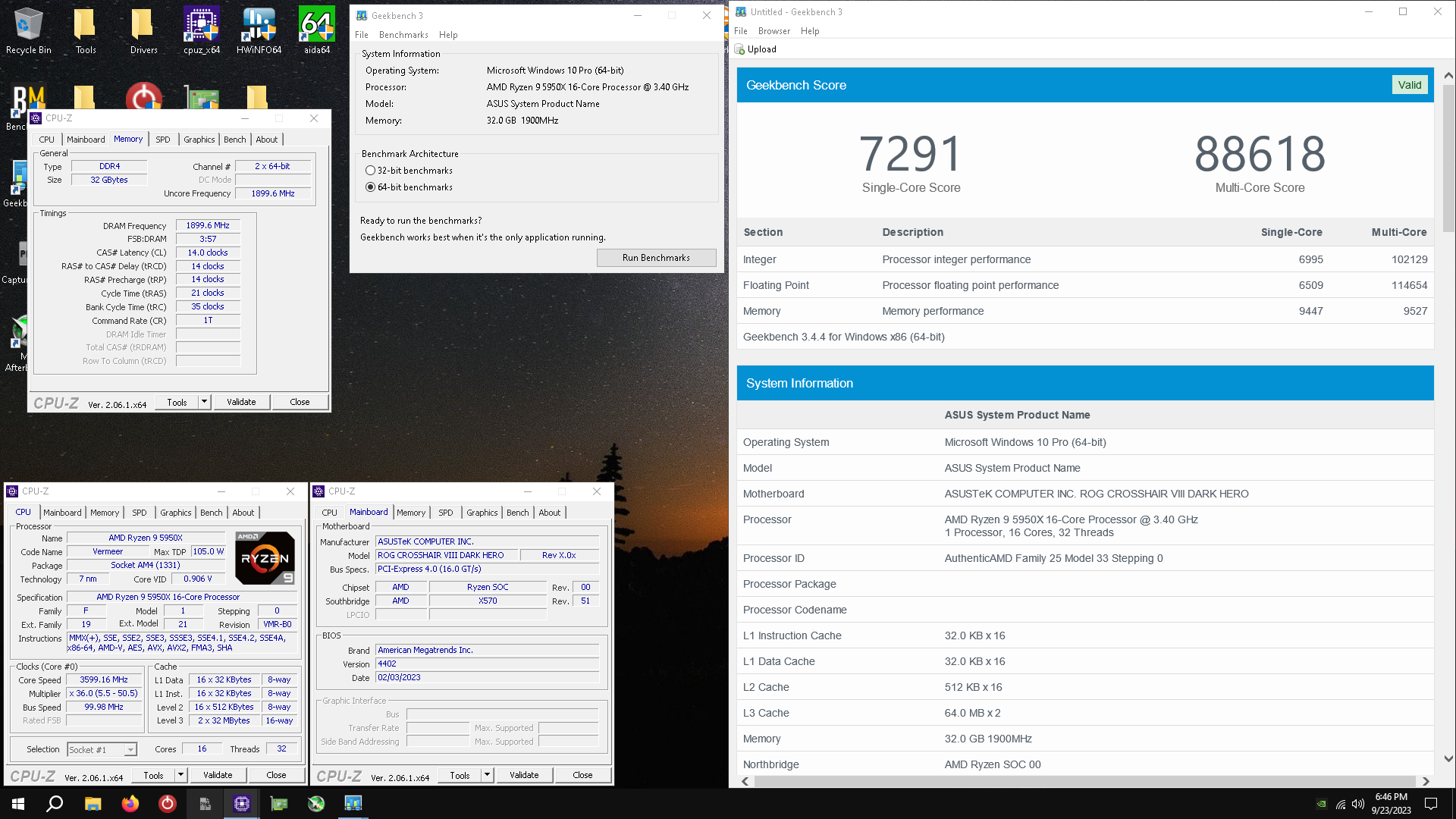
Task: Open File menu in Geekbench results window
Action: [741, 31]
